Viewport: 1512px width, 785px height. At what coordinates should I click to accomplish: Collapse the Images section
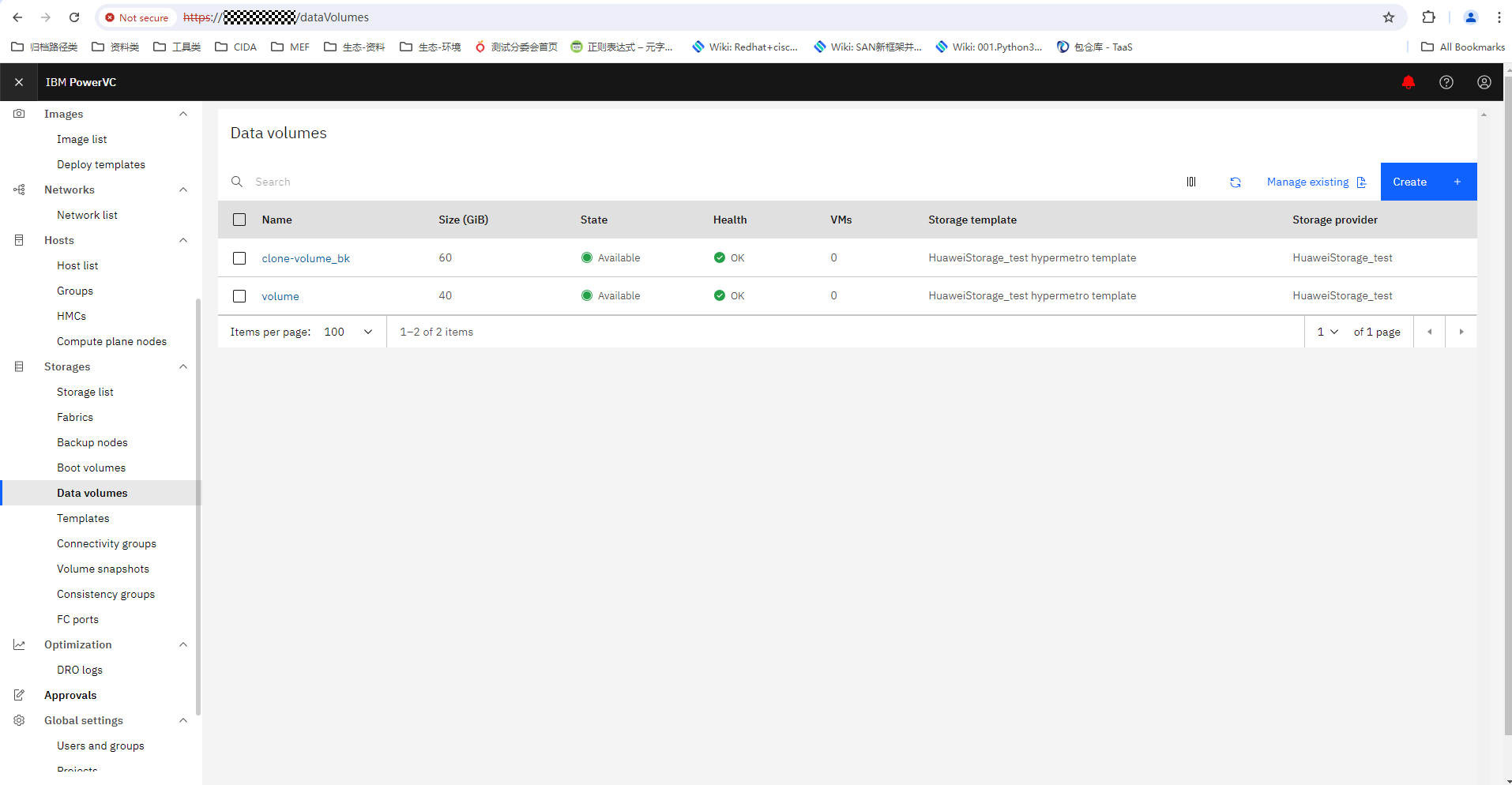click(x=183, y=114)
